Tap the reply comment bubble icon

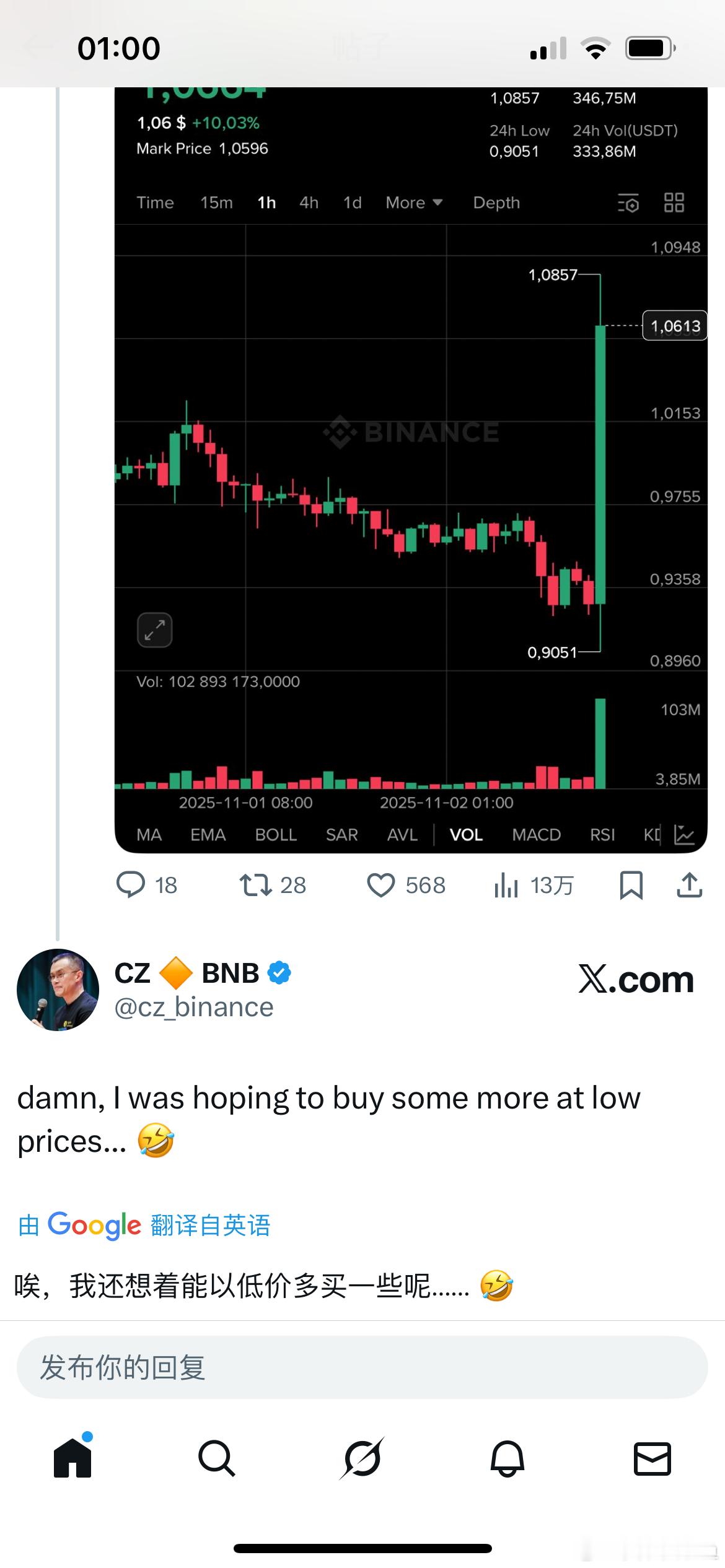pos(131,884)
